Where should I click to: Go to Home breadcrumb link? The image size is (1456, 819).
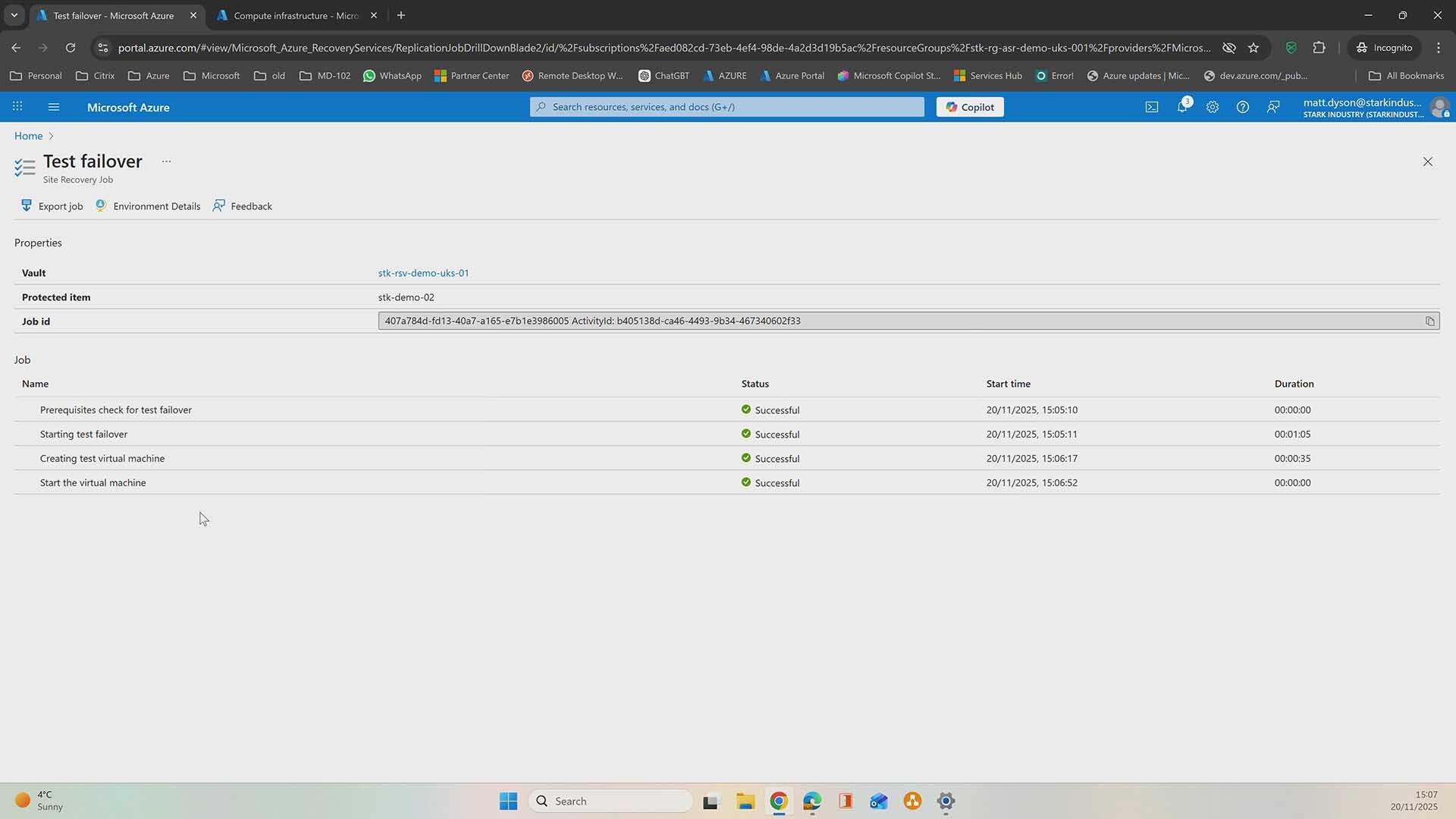tap(28, 136)
